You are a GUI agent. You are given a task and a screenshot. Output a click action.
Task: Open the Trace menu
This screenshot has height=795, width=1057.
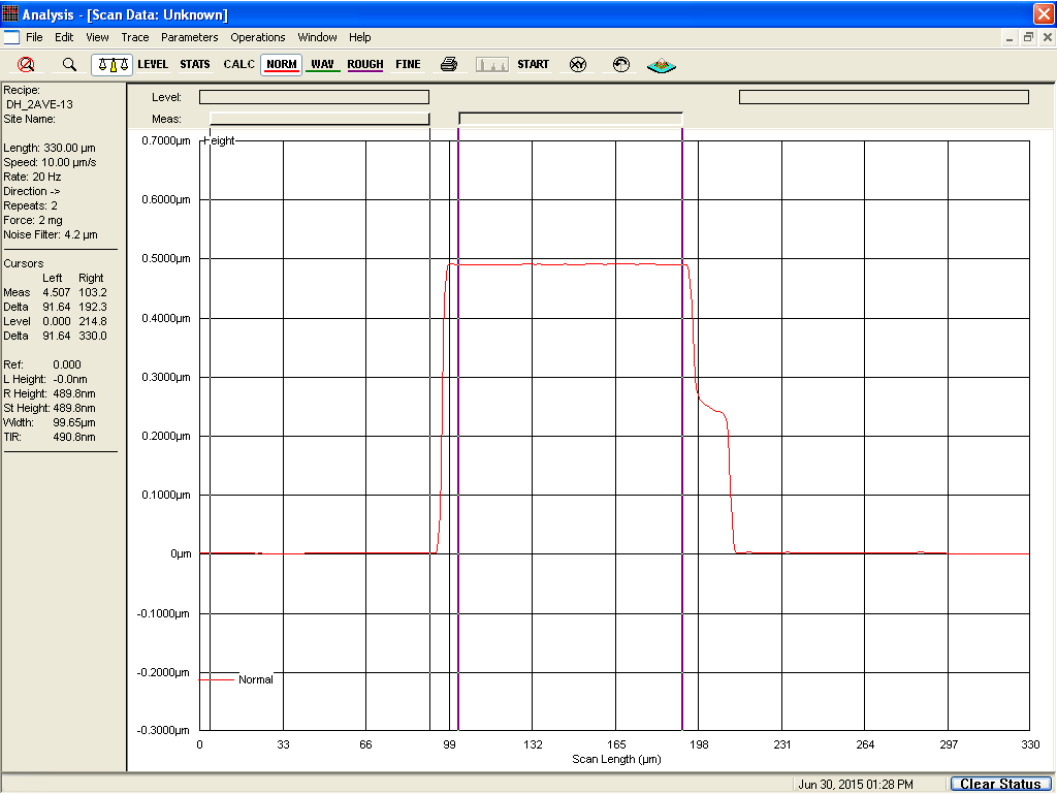[134, 37]
